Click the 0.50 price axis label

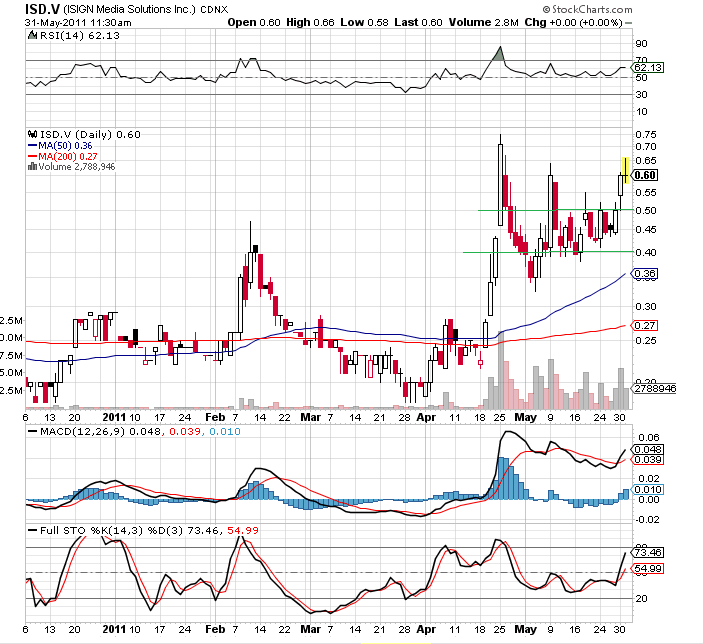646,211
